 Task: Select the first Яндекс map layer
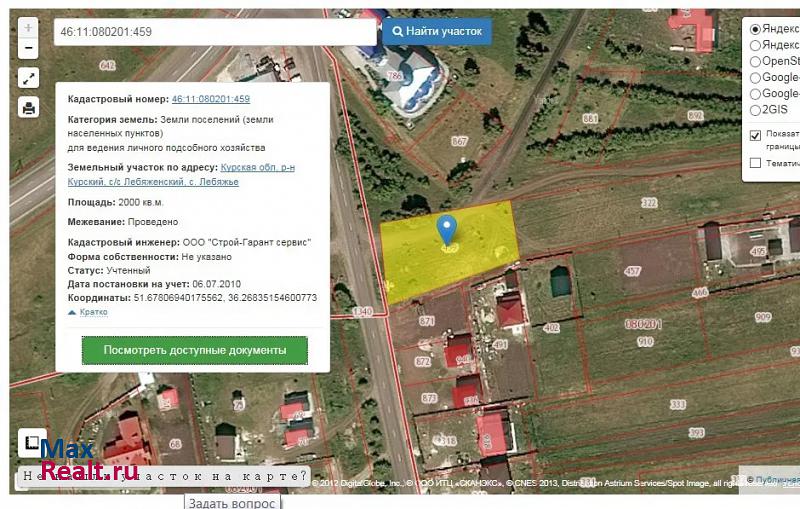click(756, 29)
